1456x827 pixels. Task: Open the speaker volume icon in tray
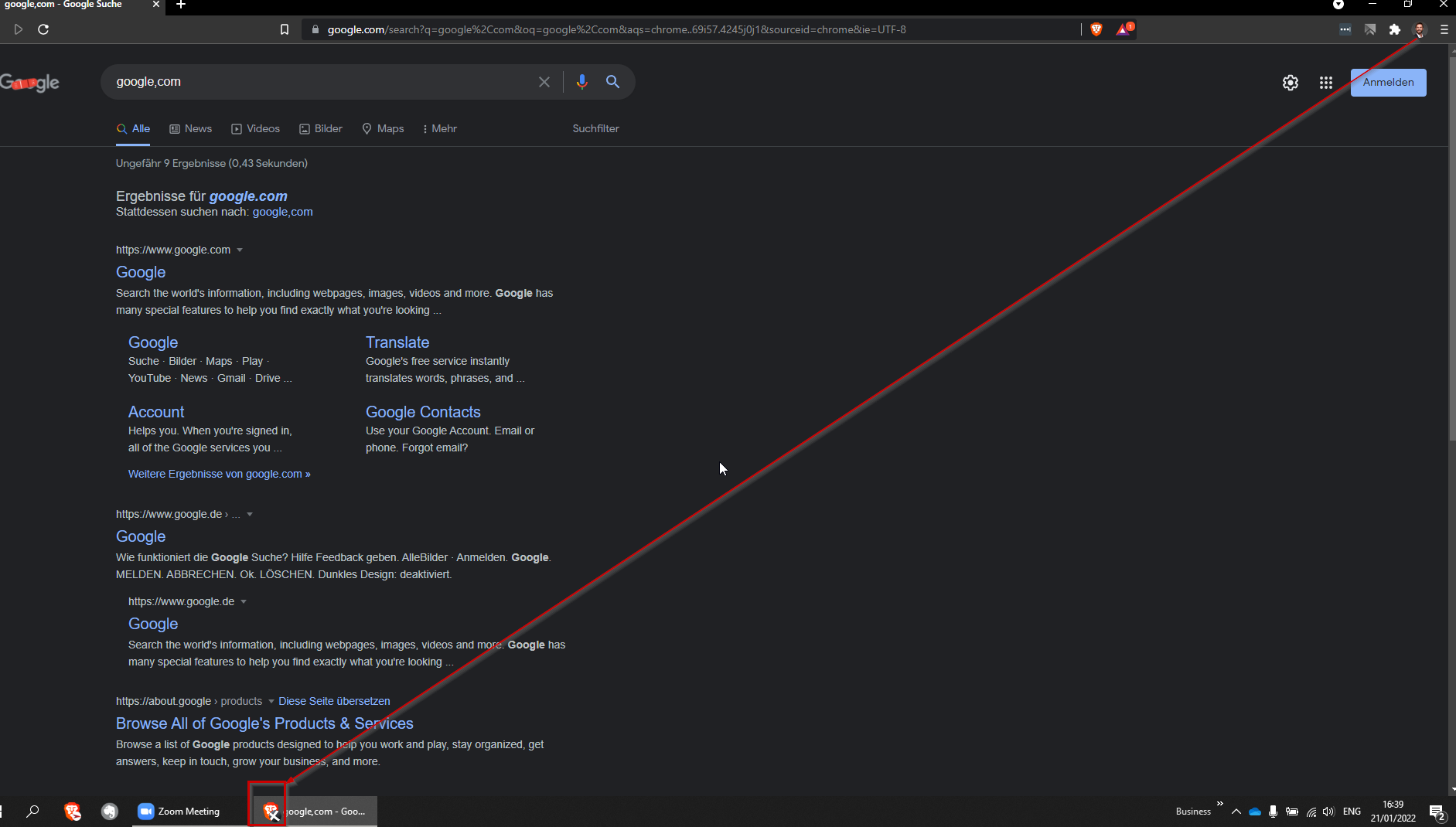pos(1328,812)
